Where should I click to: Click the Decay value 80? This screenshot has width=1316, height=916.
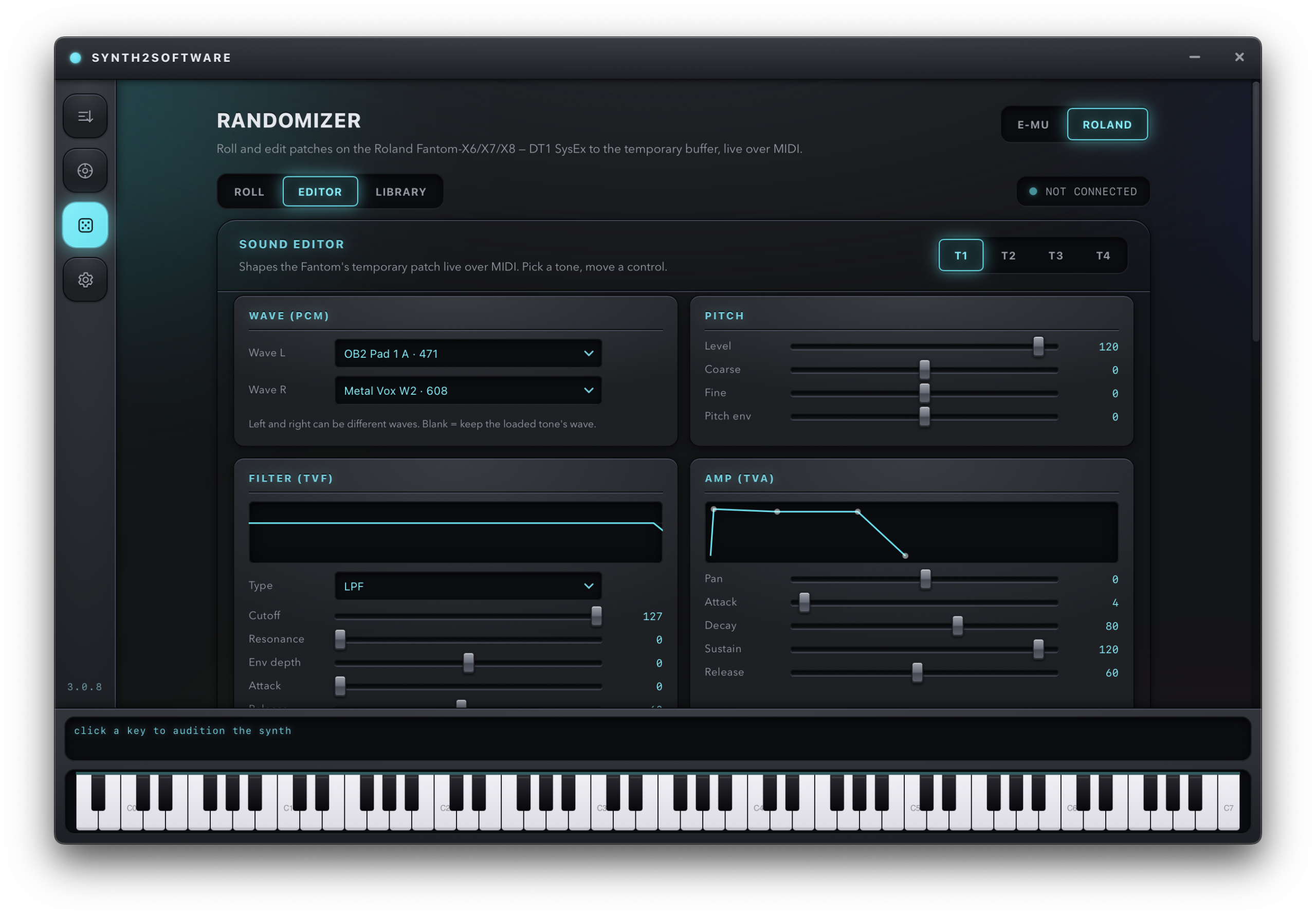coord(1111,626)
